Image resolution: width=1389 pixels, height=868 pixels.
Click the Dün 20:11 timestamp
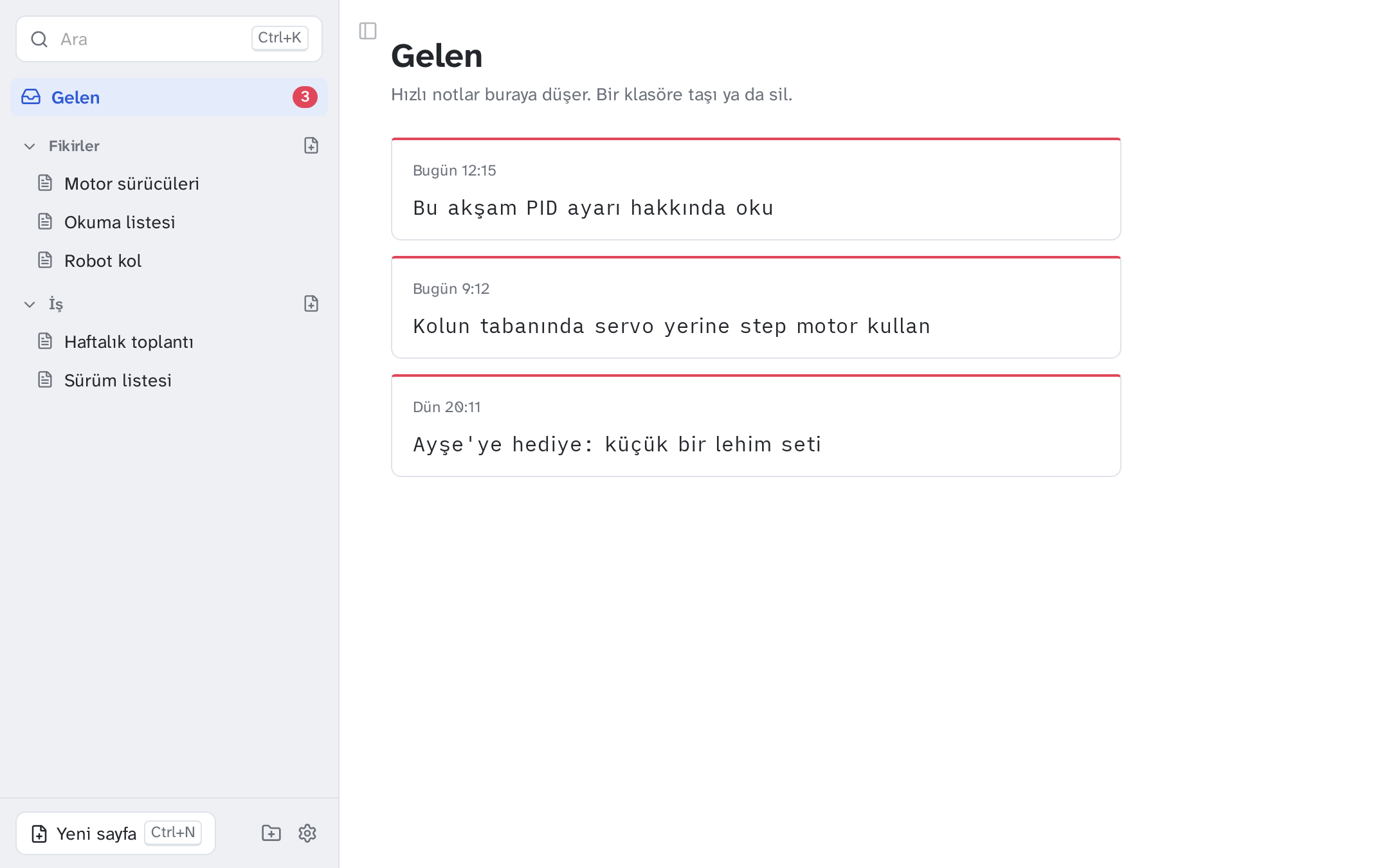pyautogui.click(x=447, y=407)
